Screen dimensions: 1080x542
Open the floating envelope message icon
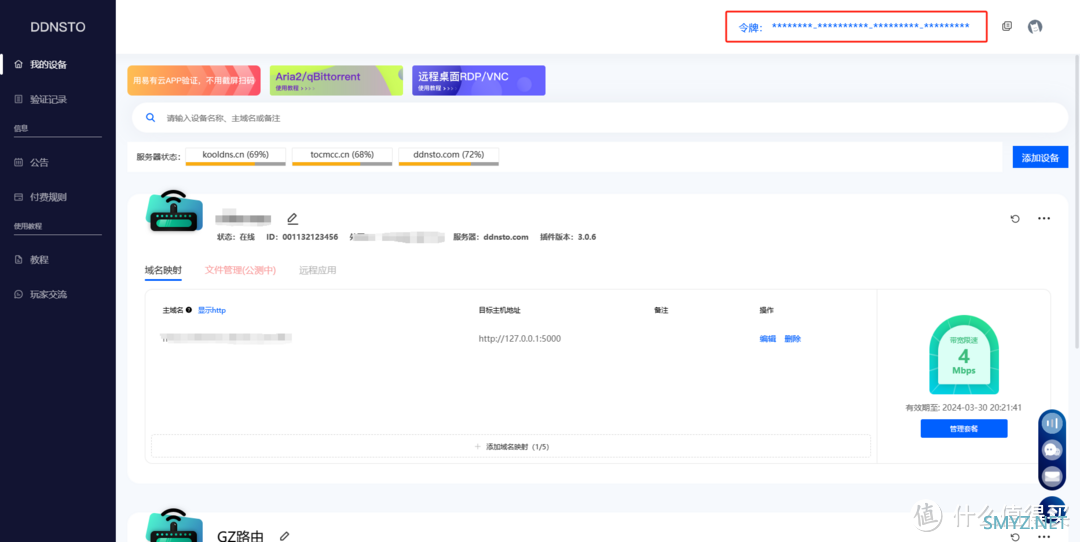[1051, 476]
